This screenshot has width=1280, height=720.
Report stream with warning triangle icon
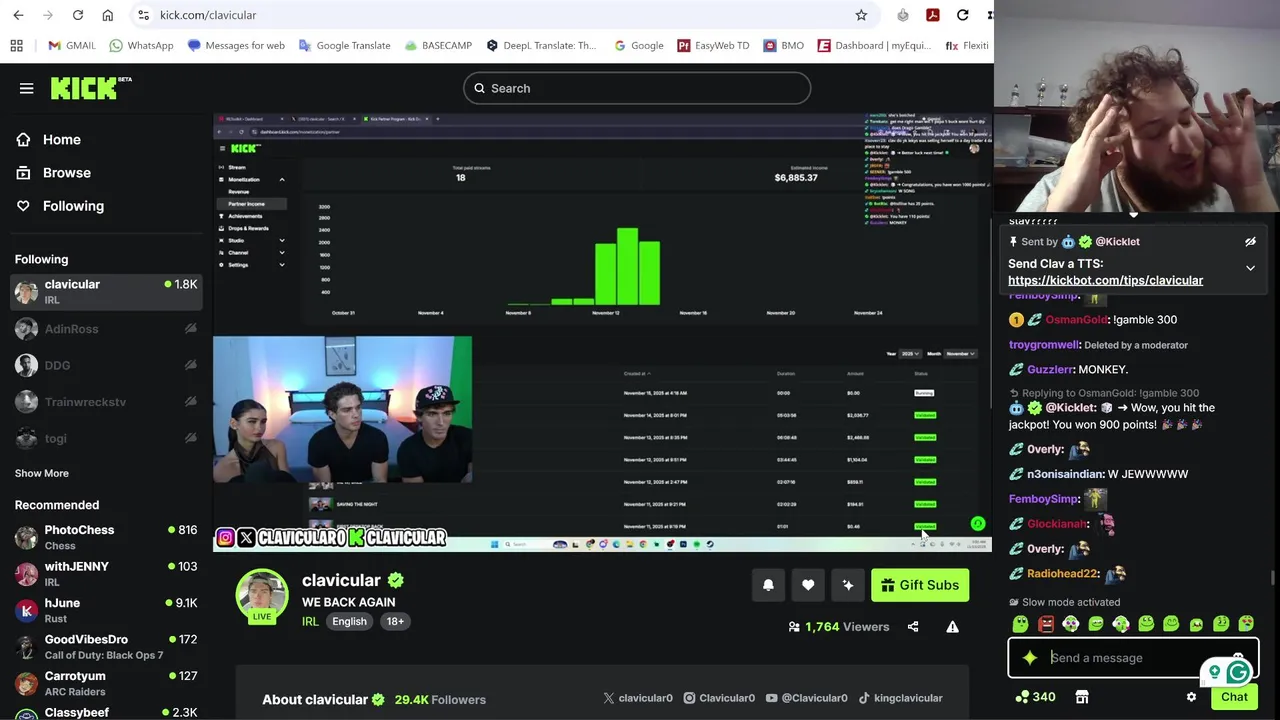pyautogui.click(x=952, y=627)
